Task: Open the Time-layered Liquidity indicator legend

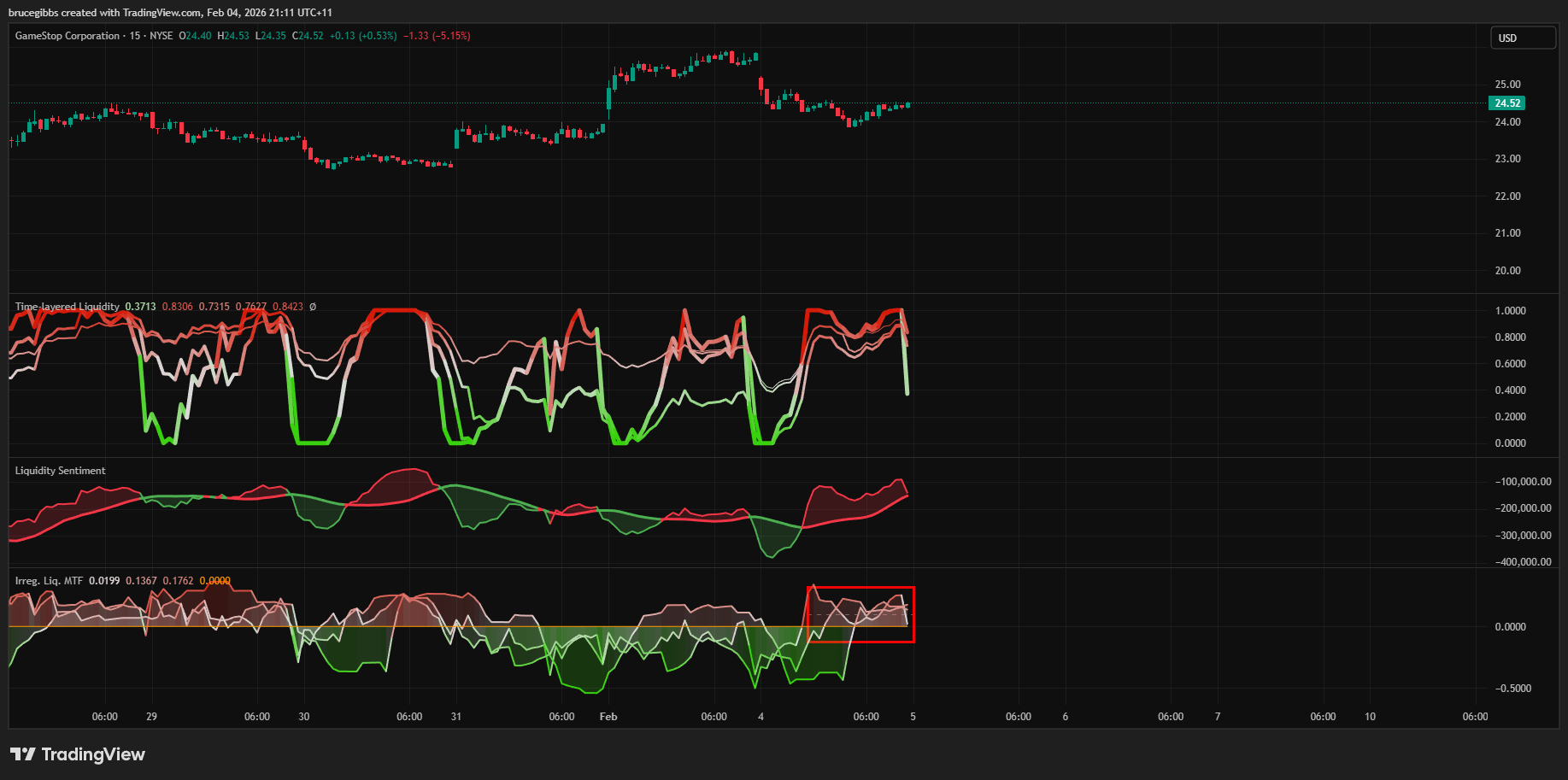Action: [x=68, y=307]
